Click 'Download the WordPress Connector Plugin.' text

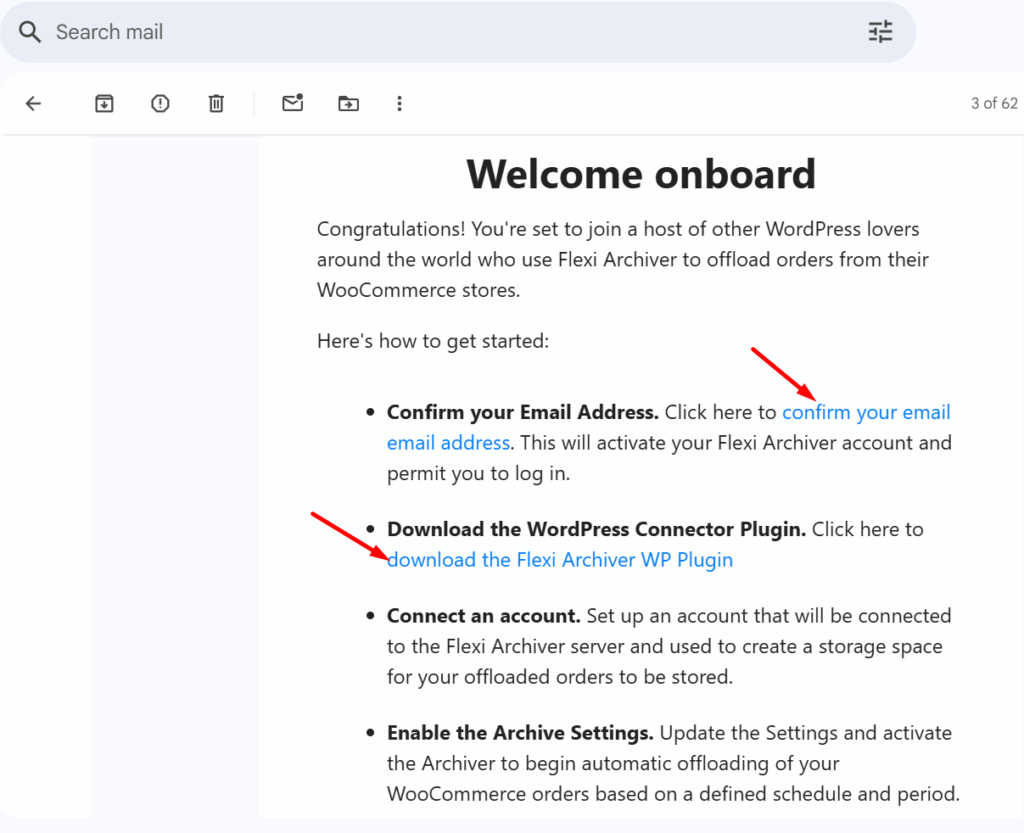pyautogui.click(x=596, y=529)
